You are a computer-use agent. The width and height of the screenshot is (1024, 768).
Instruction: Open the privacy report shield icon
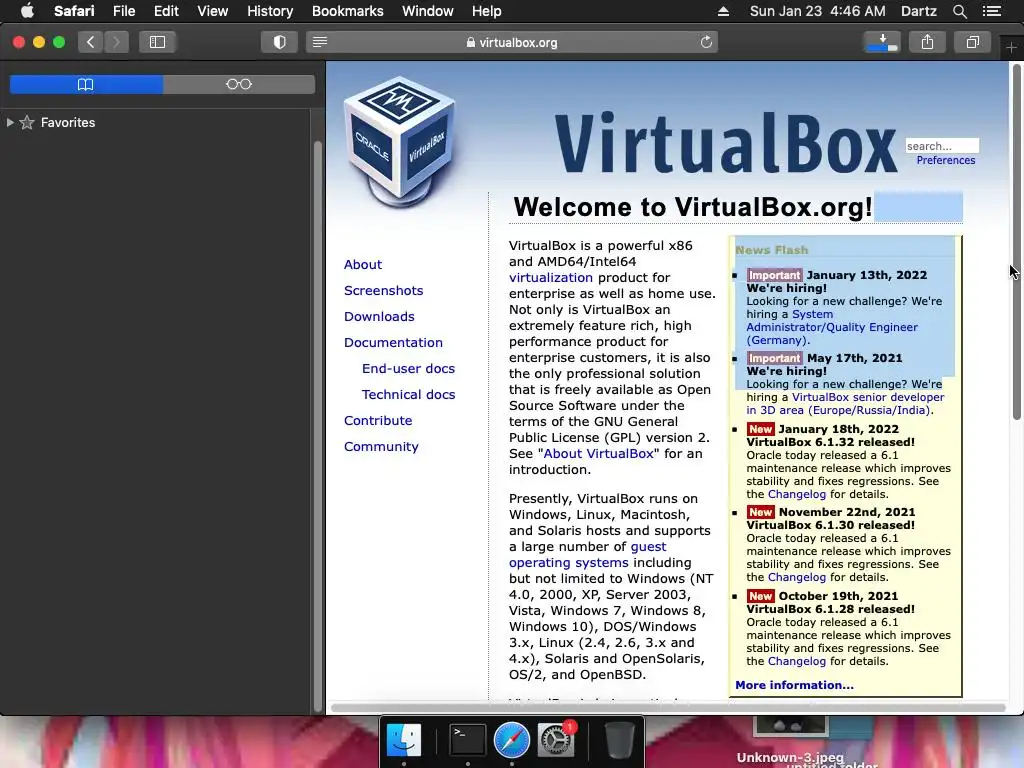pyautogui.click(x=280, y=42)
